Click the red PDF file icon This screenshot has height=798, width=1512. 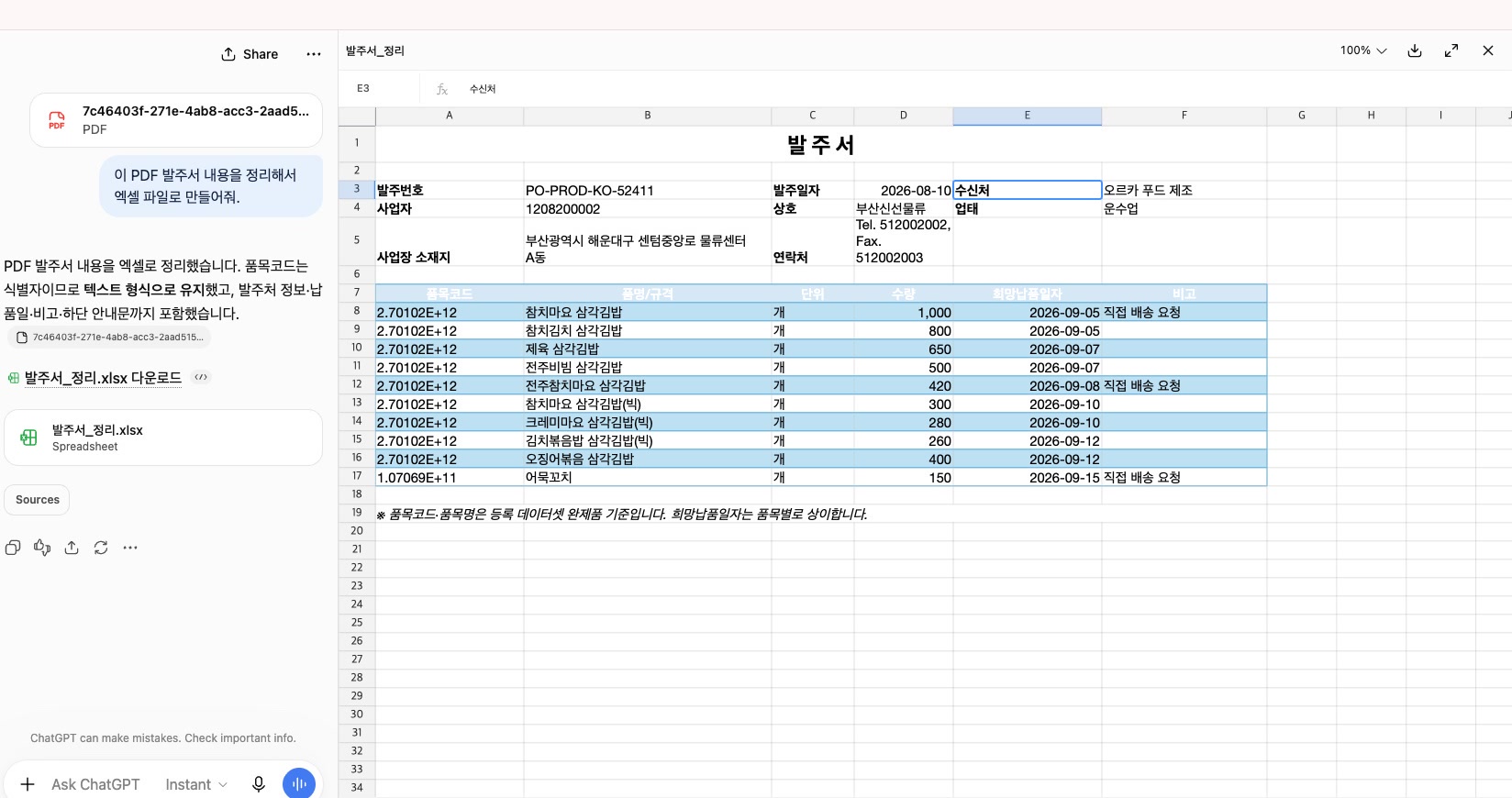(57, 120)
